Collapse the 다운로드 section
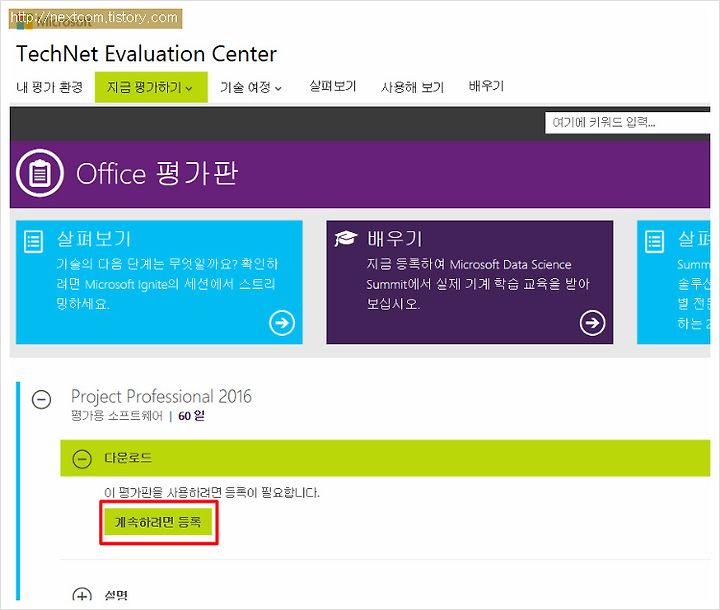Viewport: 720px width, 610px height. pos(82,458)
